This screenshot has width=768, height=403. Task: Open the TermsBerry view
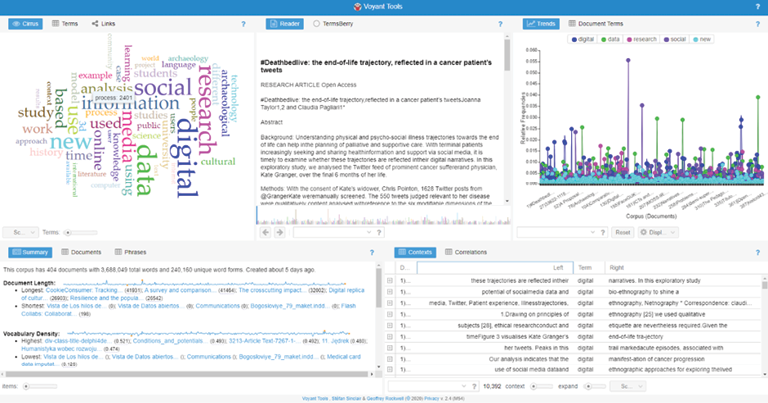point(334,22)
